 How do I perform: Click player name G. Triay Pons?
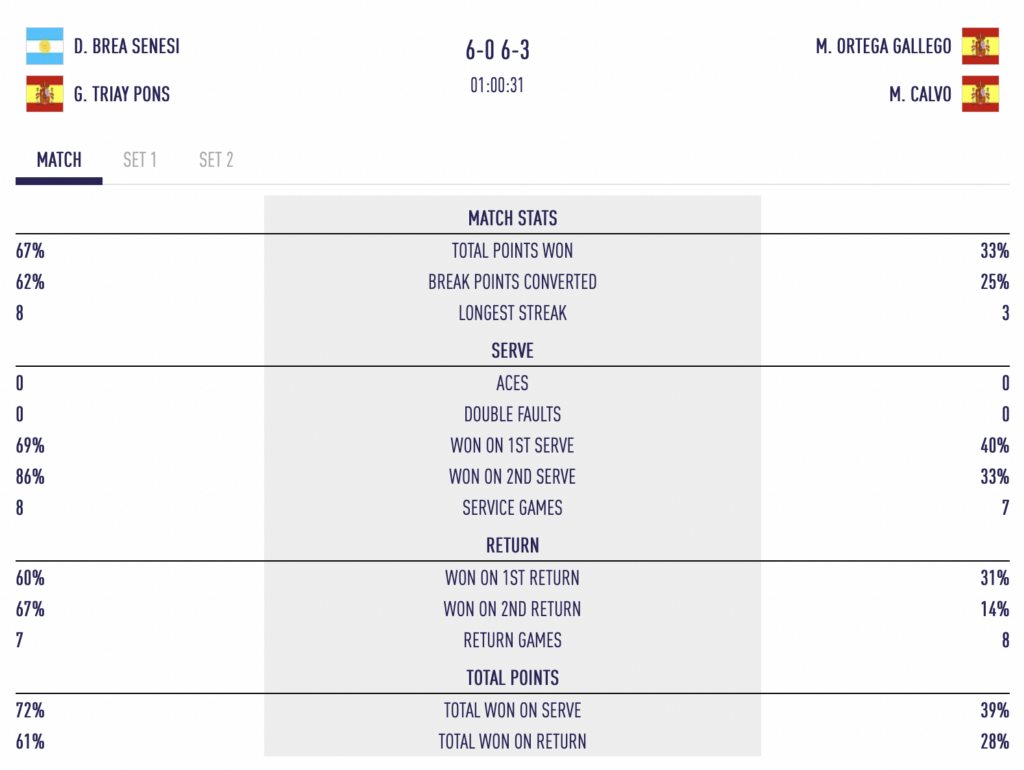(x=122, y=94)
